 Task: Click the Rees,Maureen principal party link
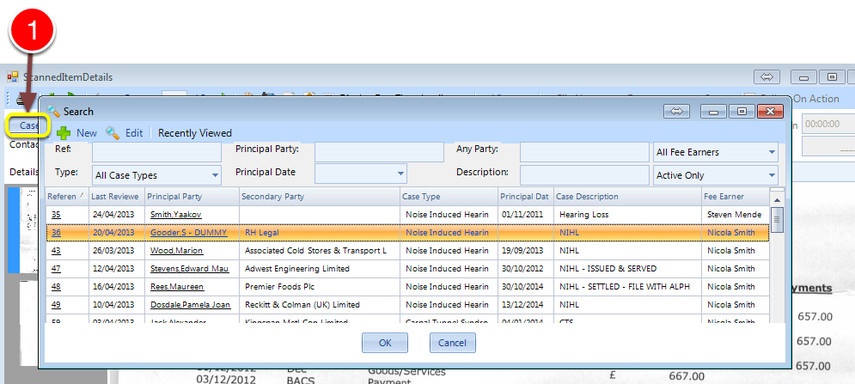[177, 287]
